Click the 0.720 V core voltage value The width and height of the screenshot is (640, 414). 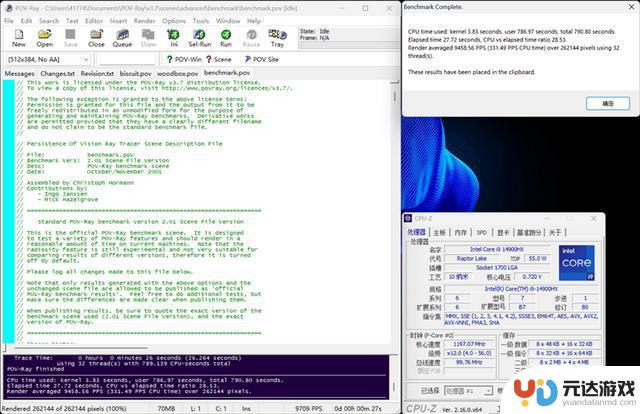532,277
